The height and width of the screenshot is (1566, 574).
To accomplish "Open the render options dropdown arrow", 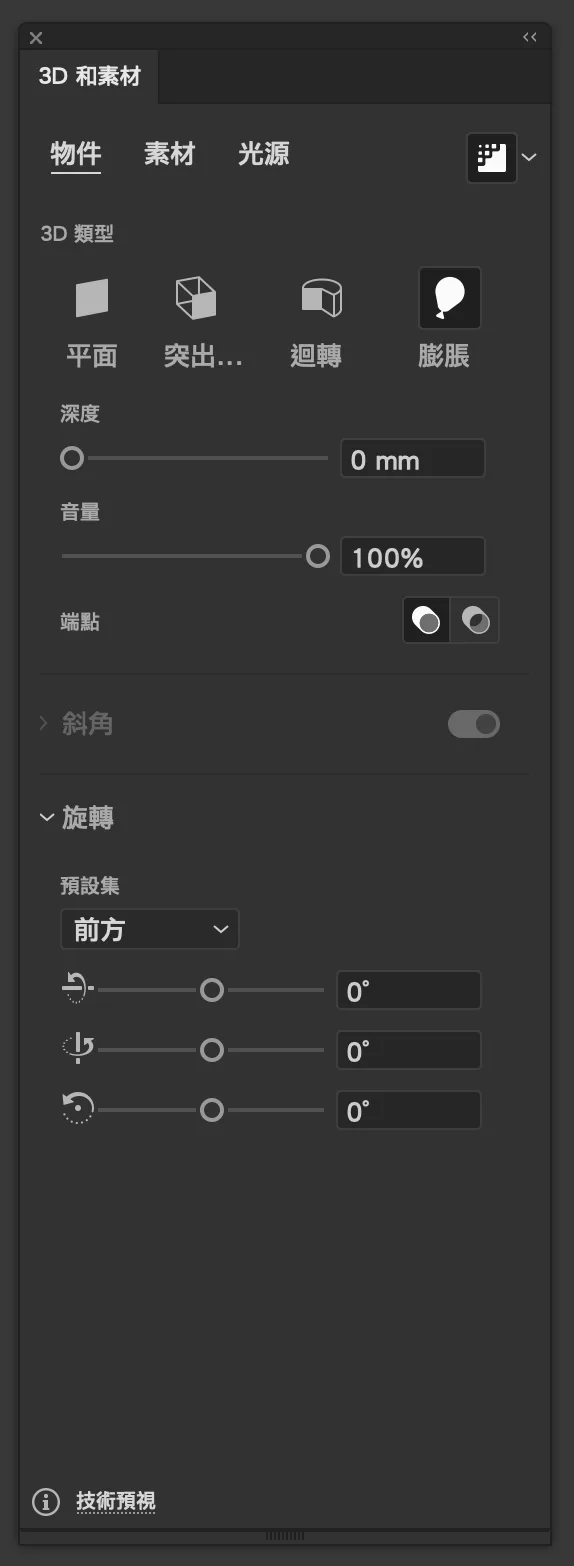I will tap(530, 157).
